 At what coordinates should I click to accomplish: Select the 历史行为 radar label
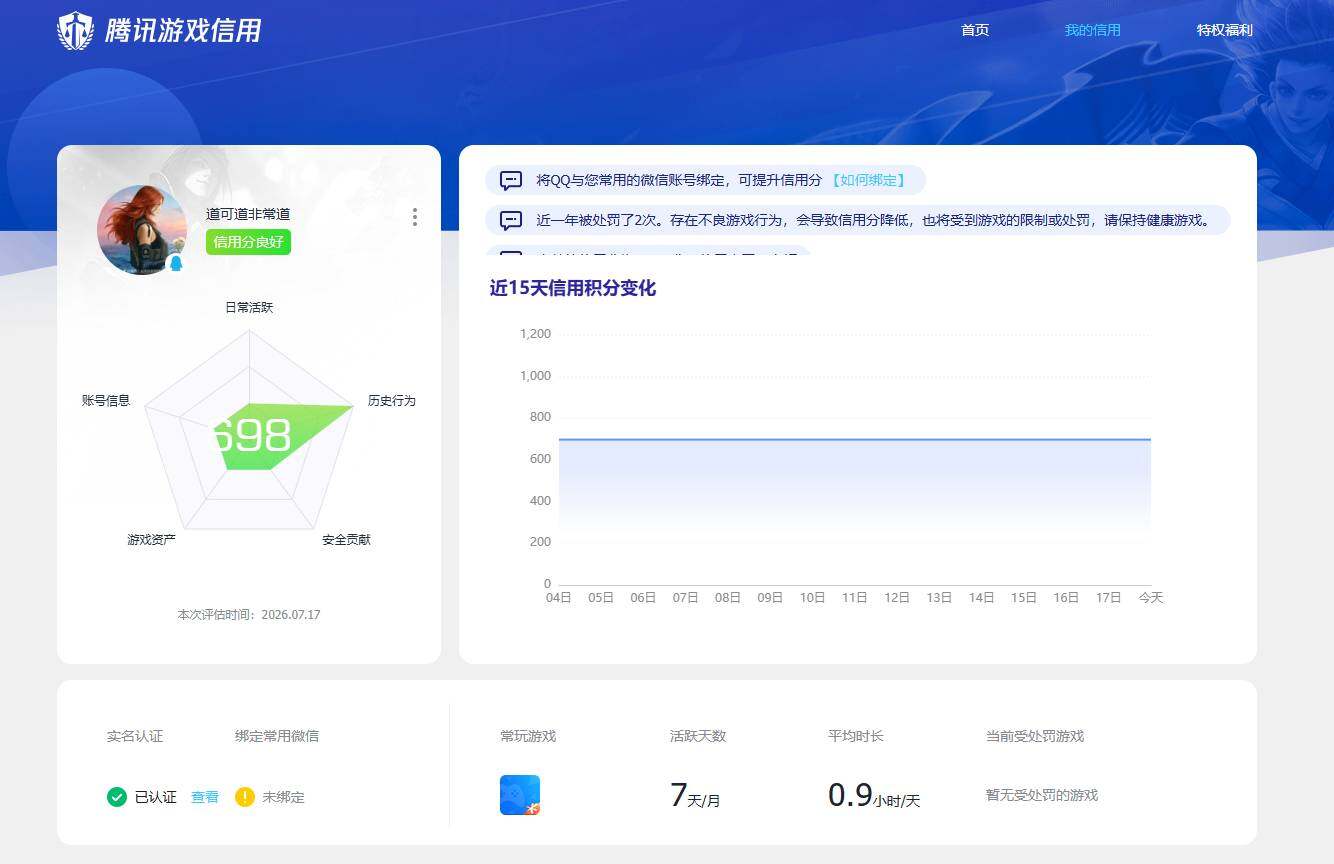tap(391, 400)
